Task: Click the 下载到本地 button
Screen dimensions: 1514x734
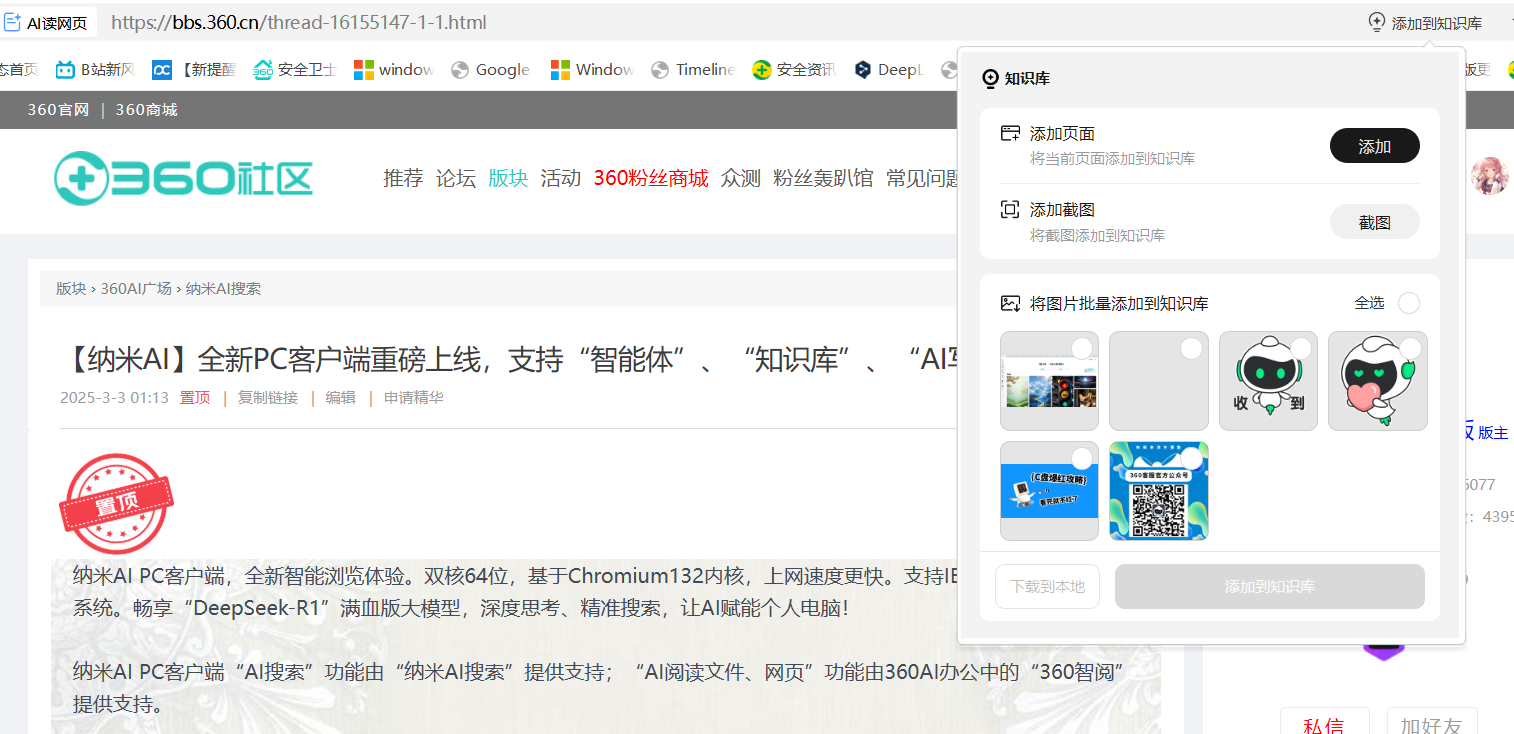Action: 1047,586
